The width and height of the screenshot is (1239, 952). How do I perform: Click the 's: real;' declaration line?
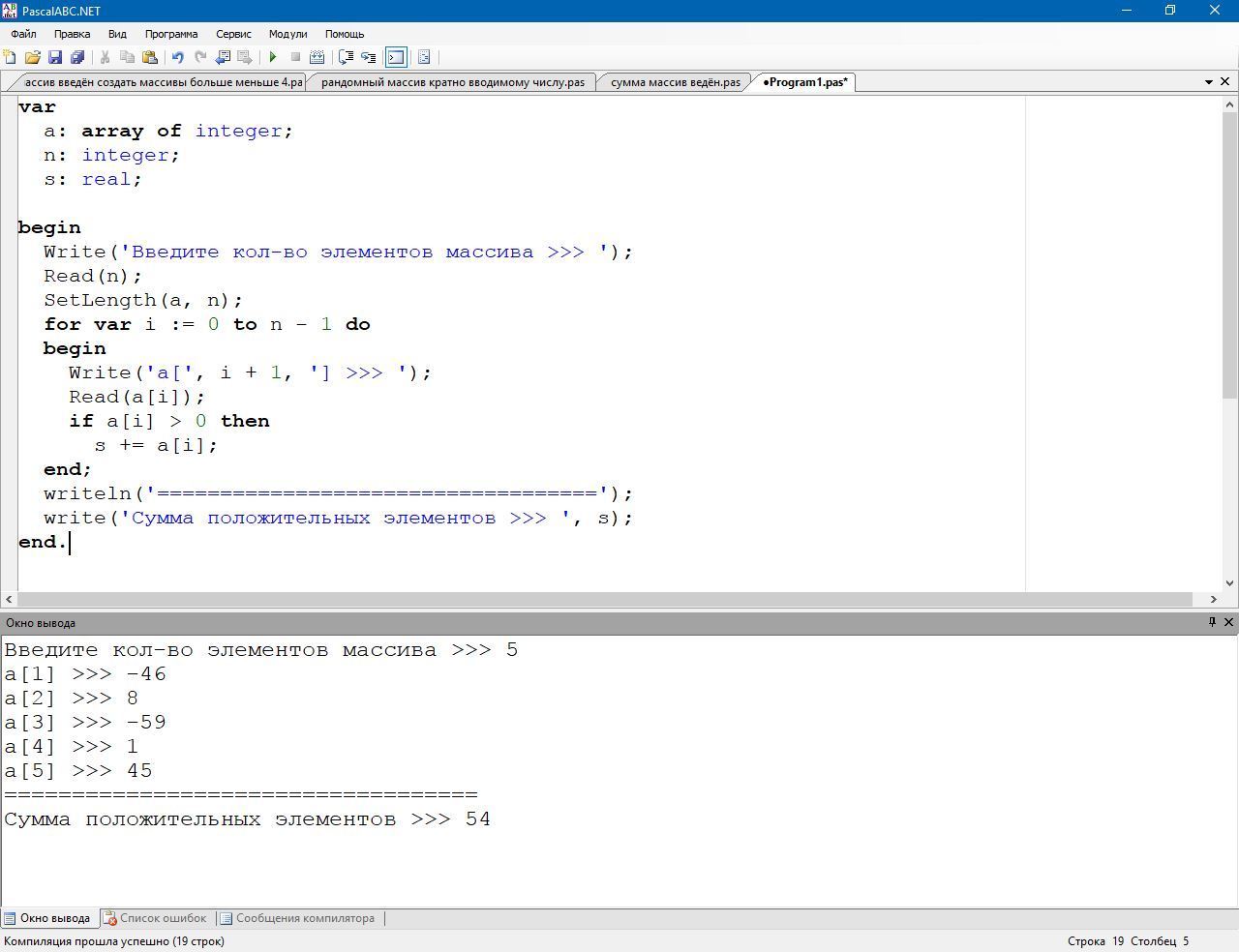tap(93, 179)
